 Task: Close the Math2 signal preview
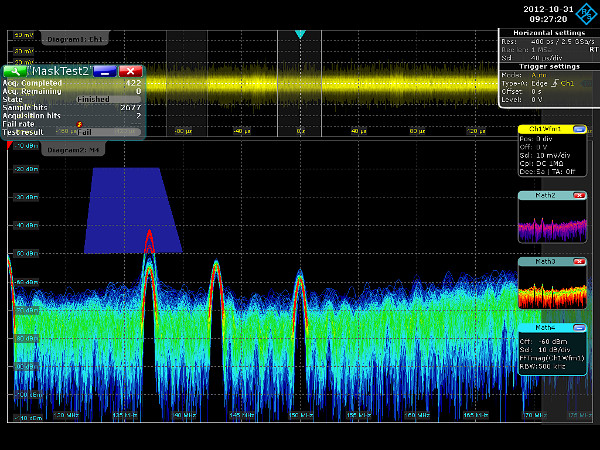coord(579,196)
